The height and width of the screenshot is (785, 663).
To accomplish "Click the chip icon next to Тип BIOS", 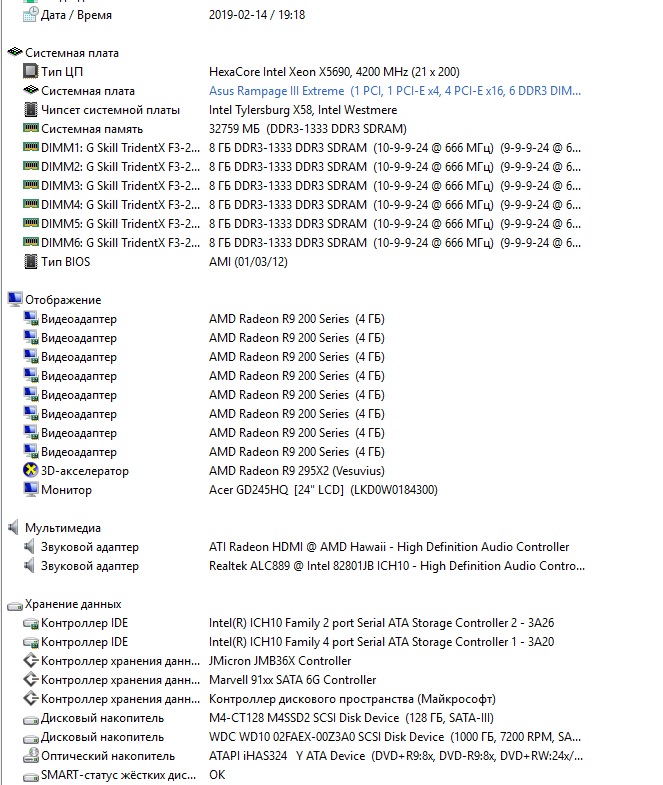I will [31, 261].
